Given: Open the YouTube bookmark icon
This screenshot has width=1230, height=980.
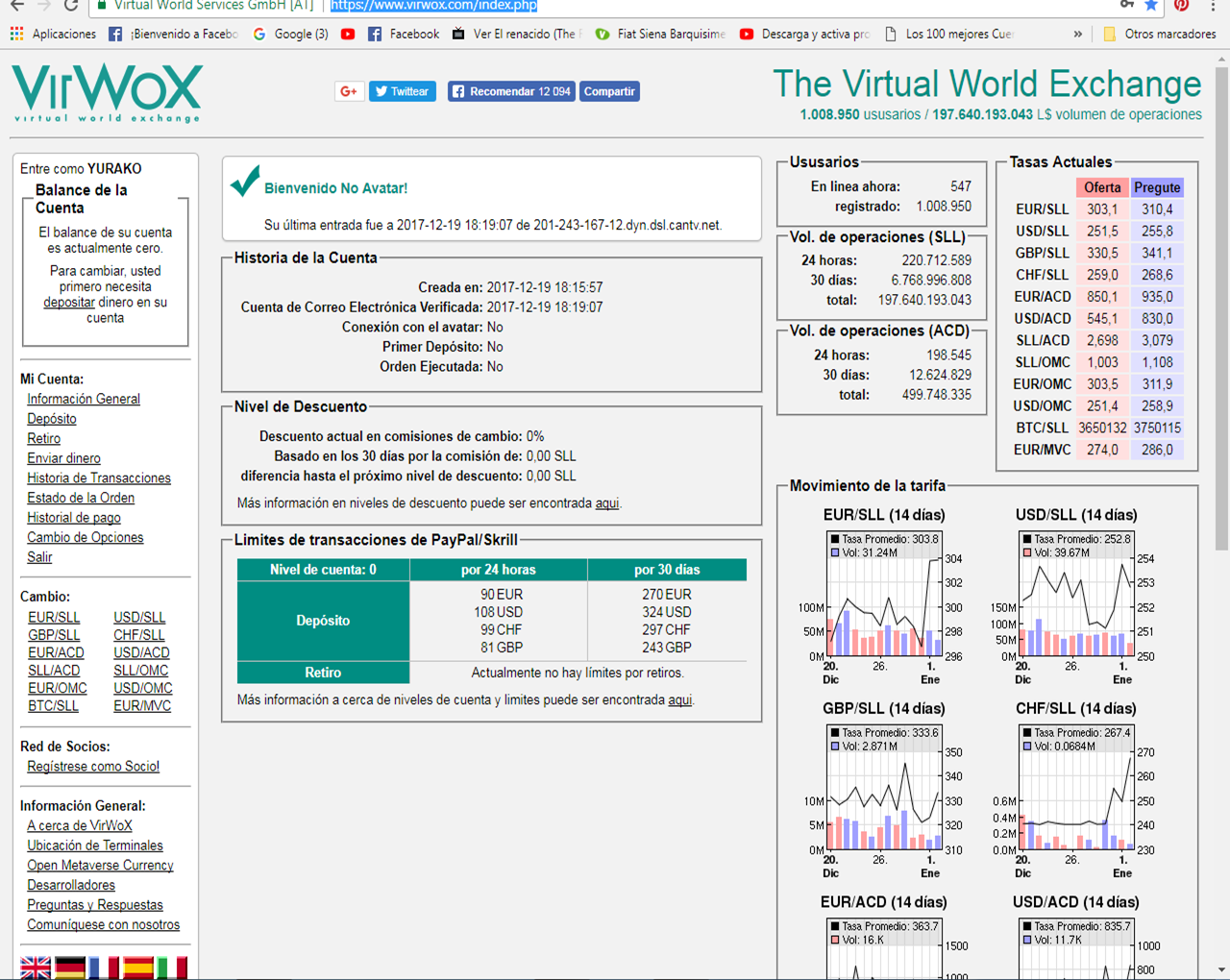Looking at the screenshot, I should click(x=348, y=34).
